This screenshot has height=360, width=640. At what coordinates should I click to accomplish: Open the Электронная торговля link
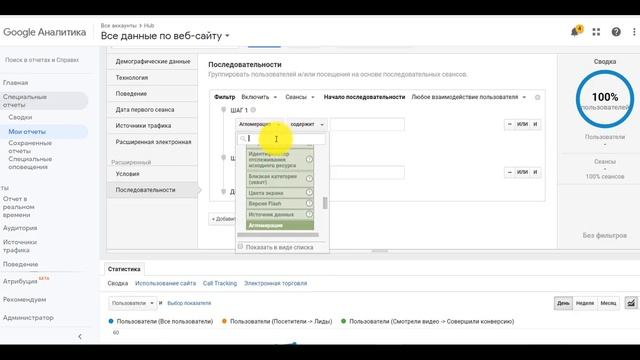point(276,283)
